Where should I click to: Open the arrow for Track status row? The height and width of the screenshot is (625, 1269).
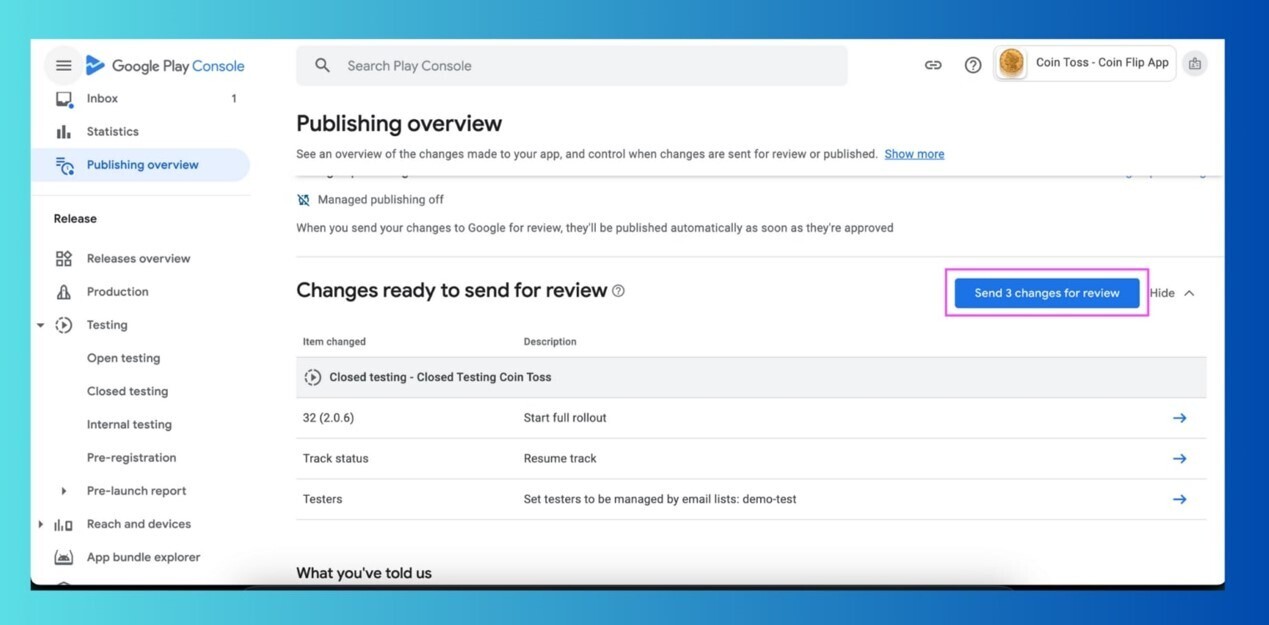click(x=1180, y=458)
